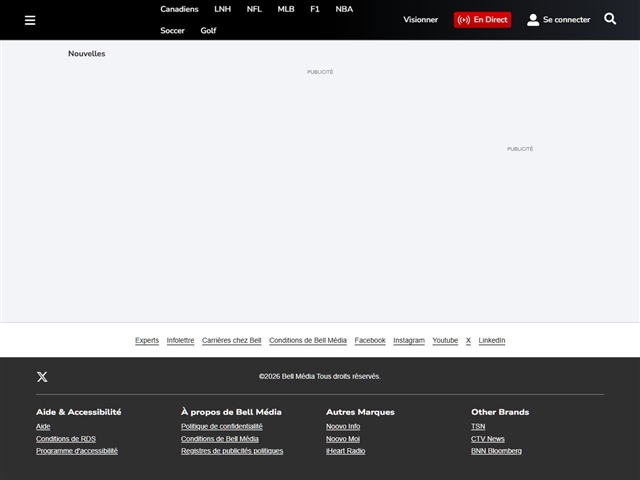This screenshot has height=480, width=640.
Task: Go to the NFL section
Action: (x=254, y=9)
